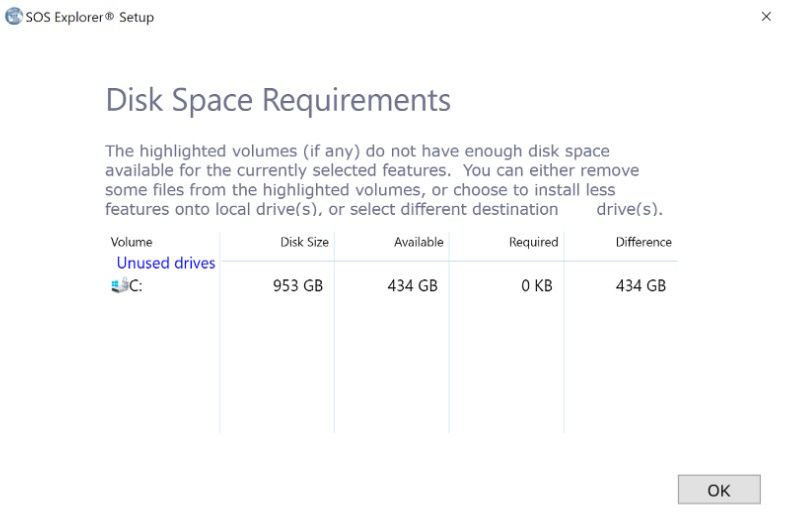This screenshot has width=785, height=518.
Task: Click the Volume column header
Action: click(x=131, y=242)
